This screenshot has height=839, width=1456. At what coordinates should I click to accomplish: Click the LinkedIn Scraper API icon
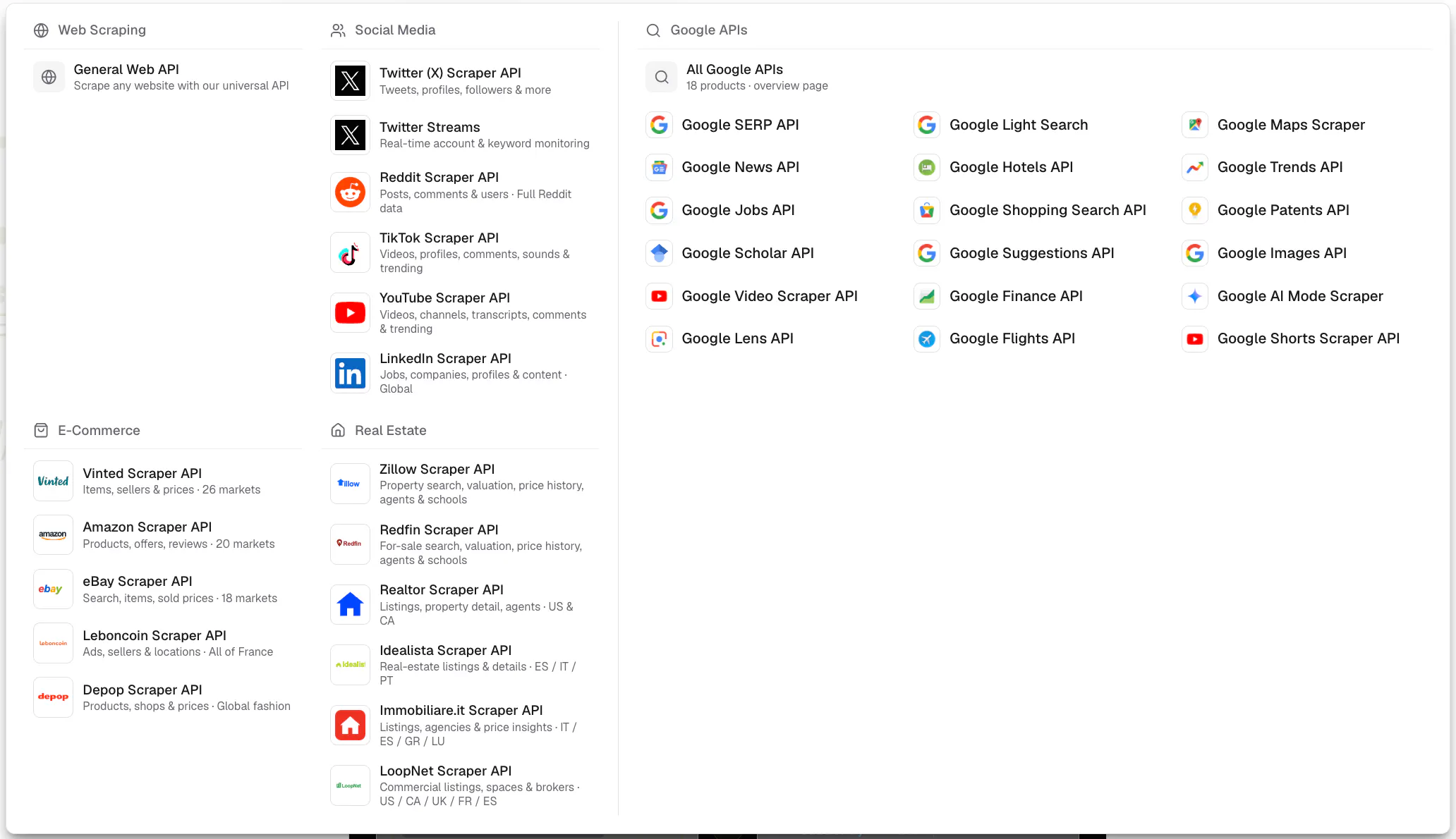(350, 373)
